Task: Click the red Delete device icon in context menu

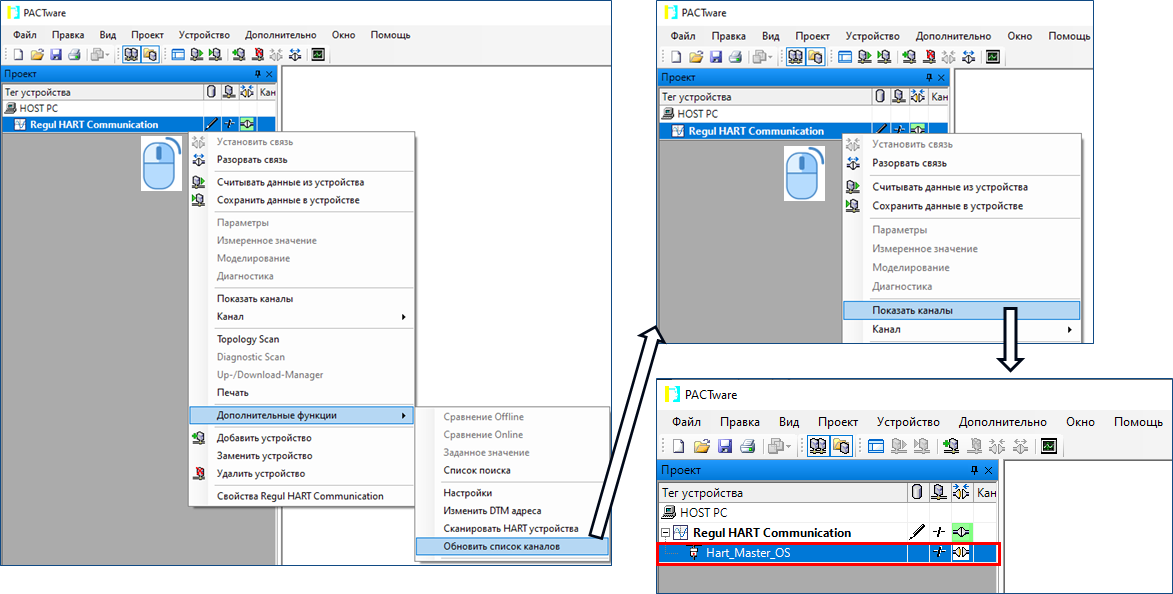Action: (198, 474)
